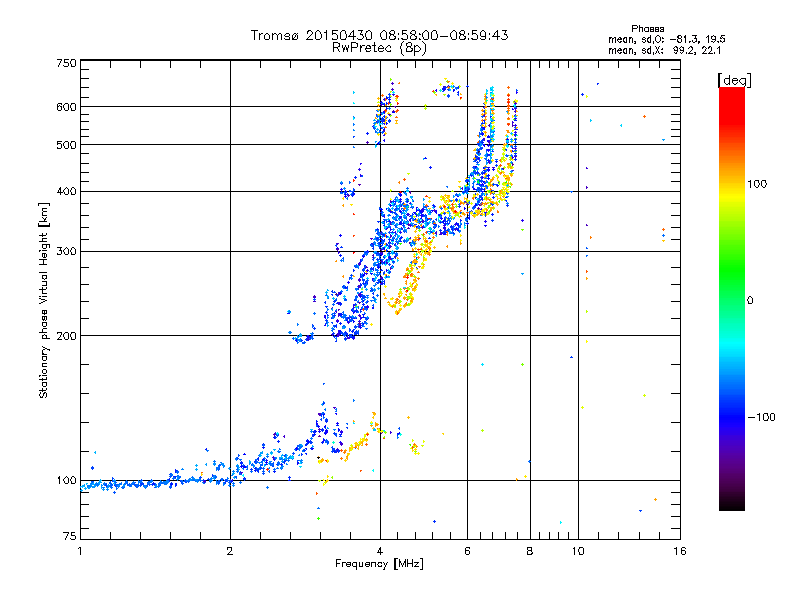The image size is (800, 600).
Task: Click the 4 MHz frequency tick label
Action: coord(380,551)
